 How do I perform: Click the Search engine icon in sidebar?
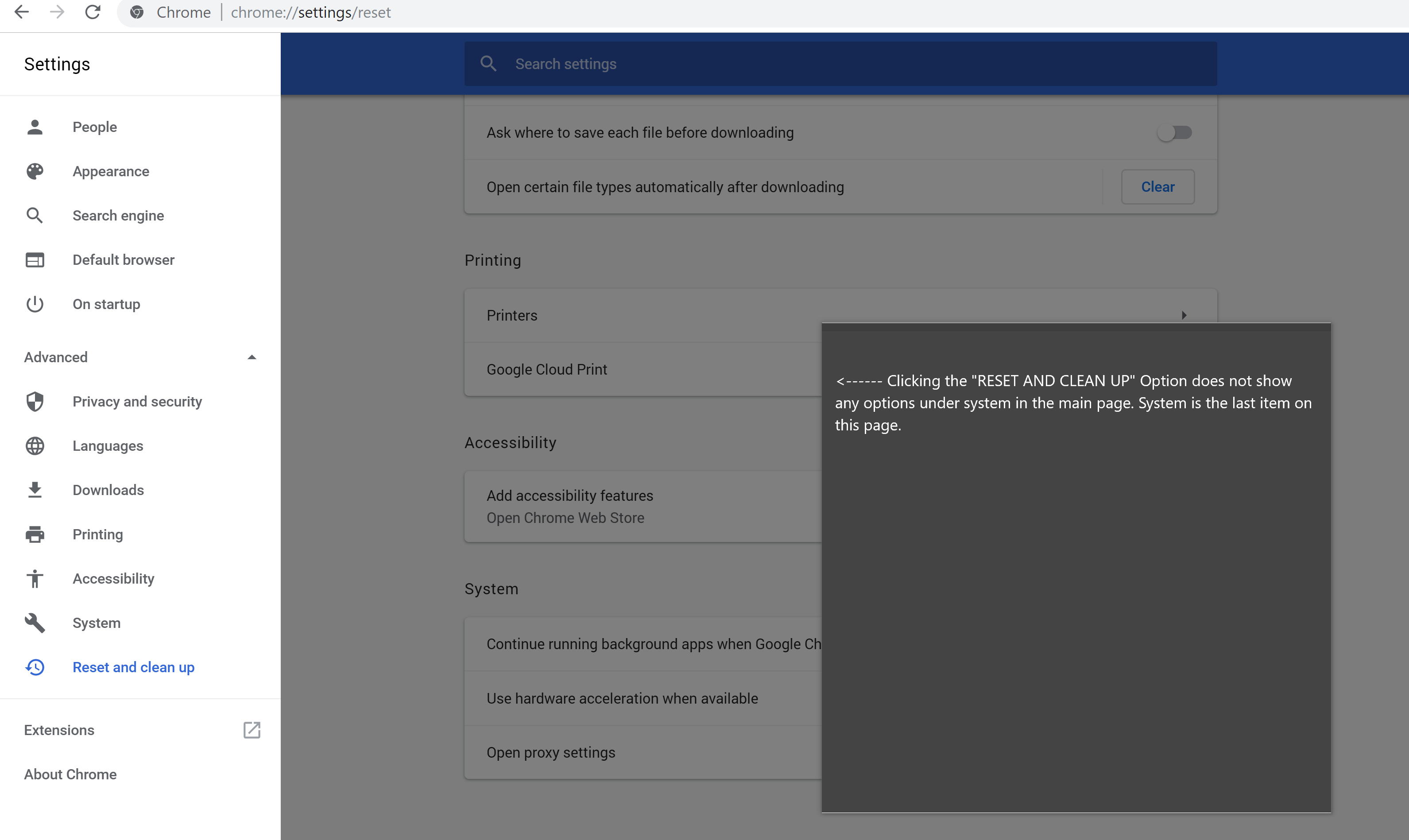pyautogui.click(x=35, y=215)
